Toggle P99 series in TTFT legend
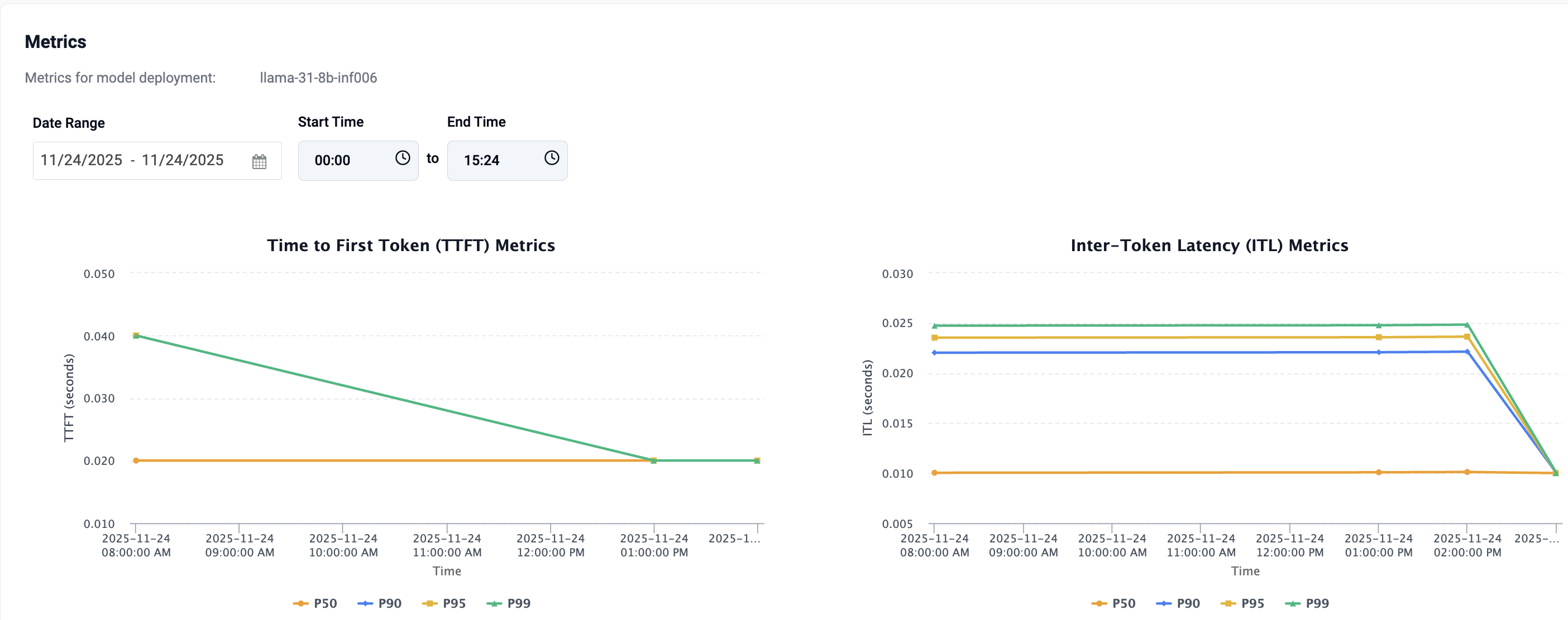 pyautogui.click(x=509, y=603)
